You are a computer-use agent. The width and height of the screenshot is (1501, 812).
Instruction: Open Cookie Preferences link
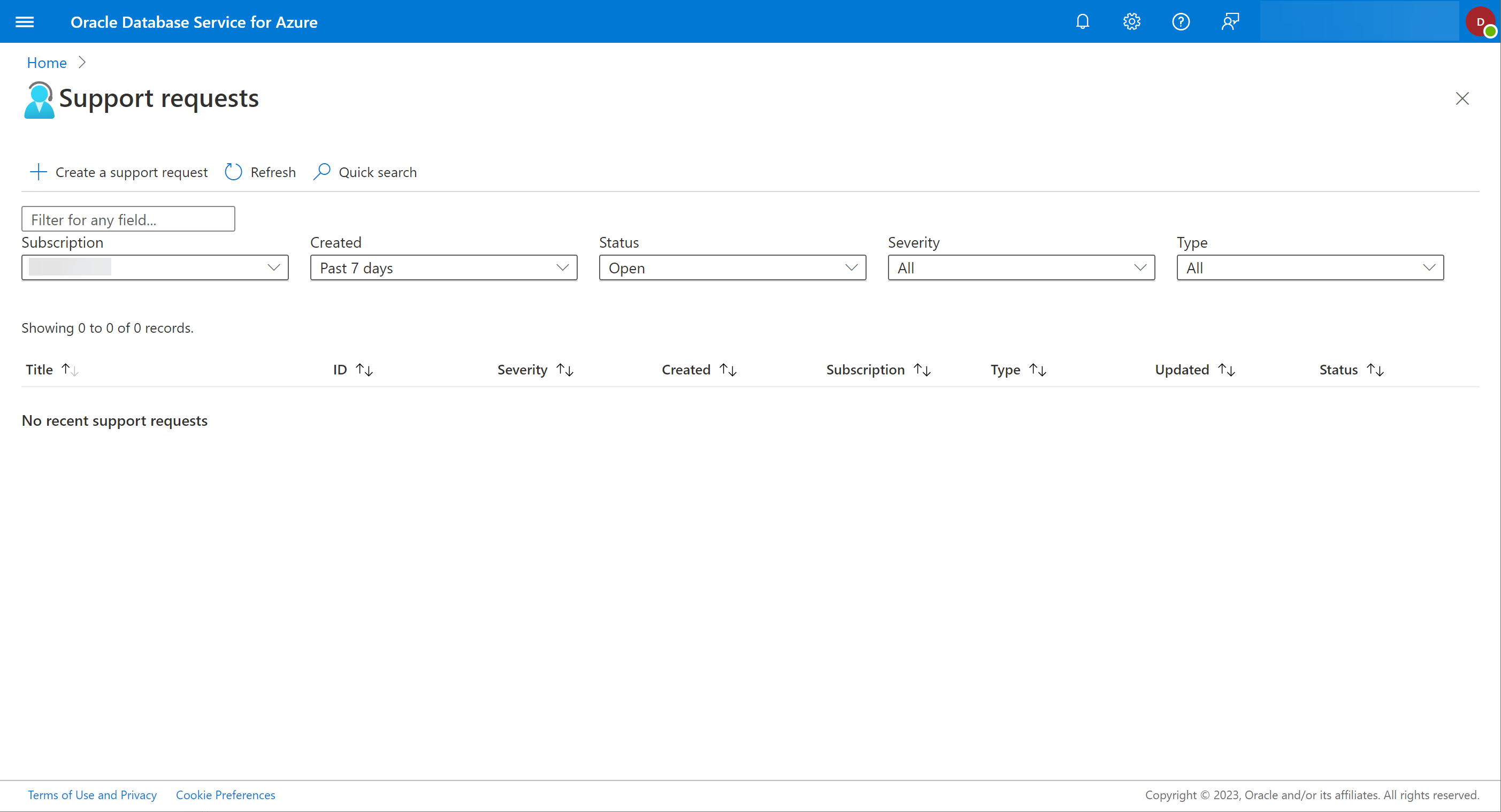[x=226, y=795]
